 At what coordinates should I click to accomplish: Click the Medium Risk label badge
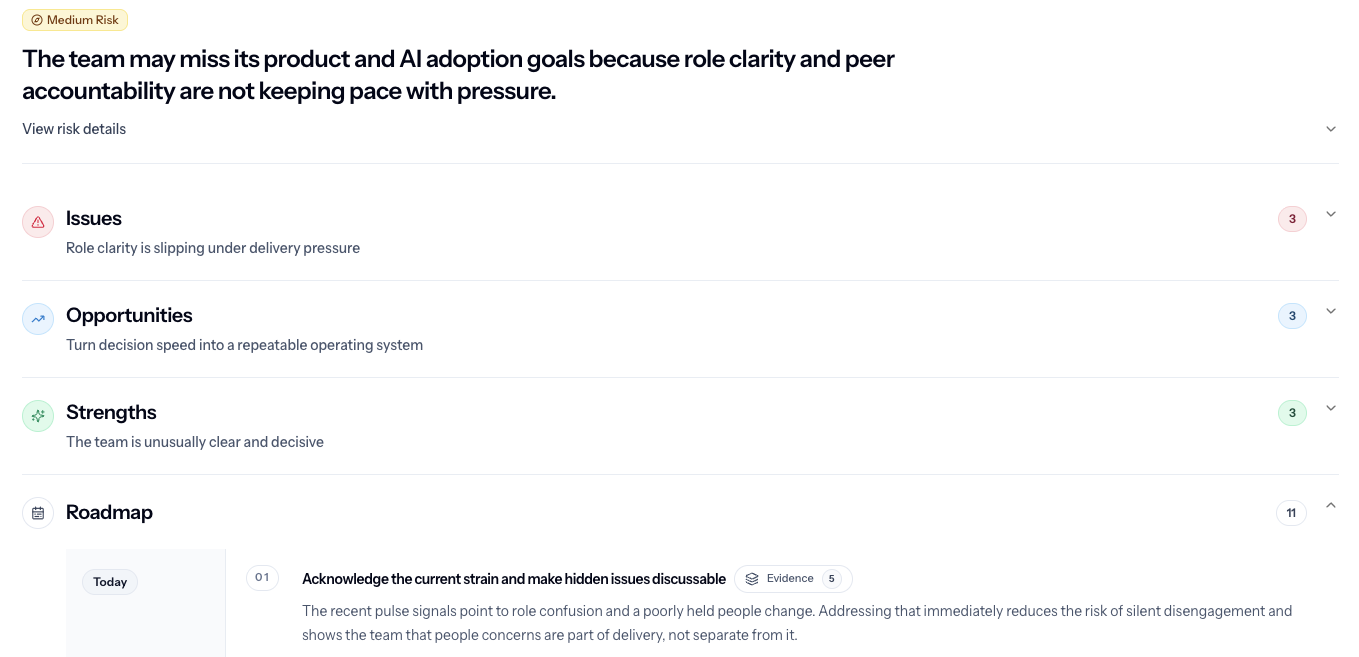[75, 20]
